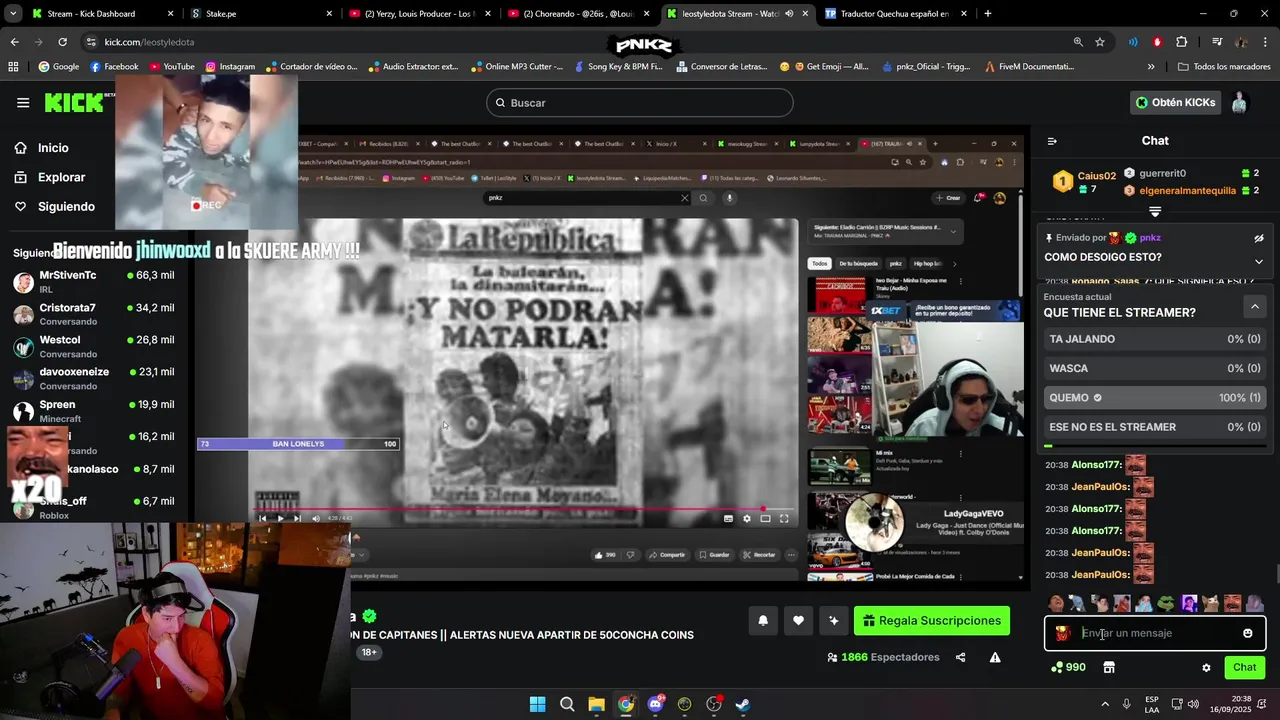Open Discord from the taskbar

click(x=655, y=704)
